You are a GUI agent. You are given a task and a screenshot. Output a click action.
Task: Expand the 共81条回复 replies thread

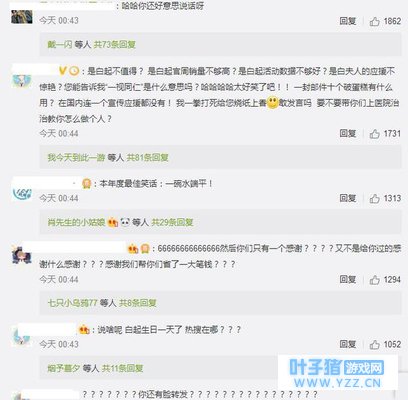147,157
